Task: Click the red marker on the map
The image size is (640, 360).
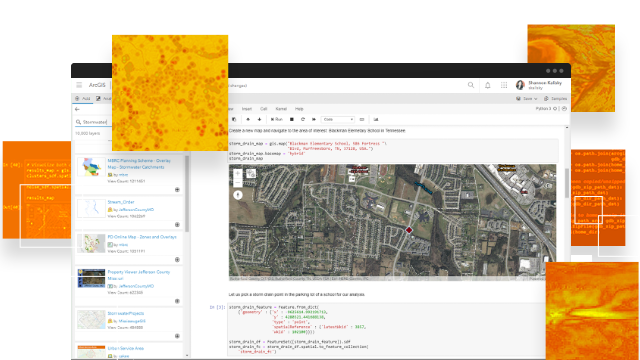Action: [x=409, y=230]
